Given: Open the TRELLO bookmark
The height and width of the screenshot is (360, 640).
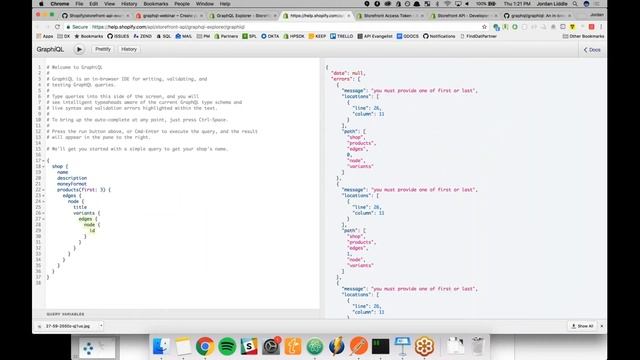Looking at the screenshot, I should [x=342, y=36].
